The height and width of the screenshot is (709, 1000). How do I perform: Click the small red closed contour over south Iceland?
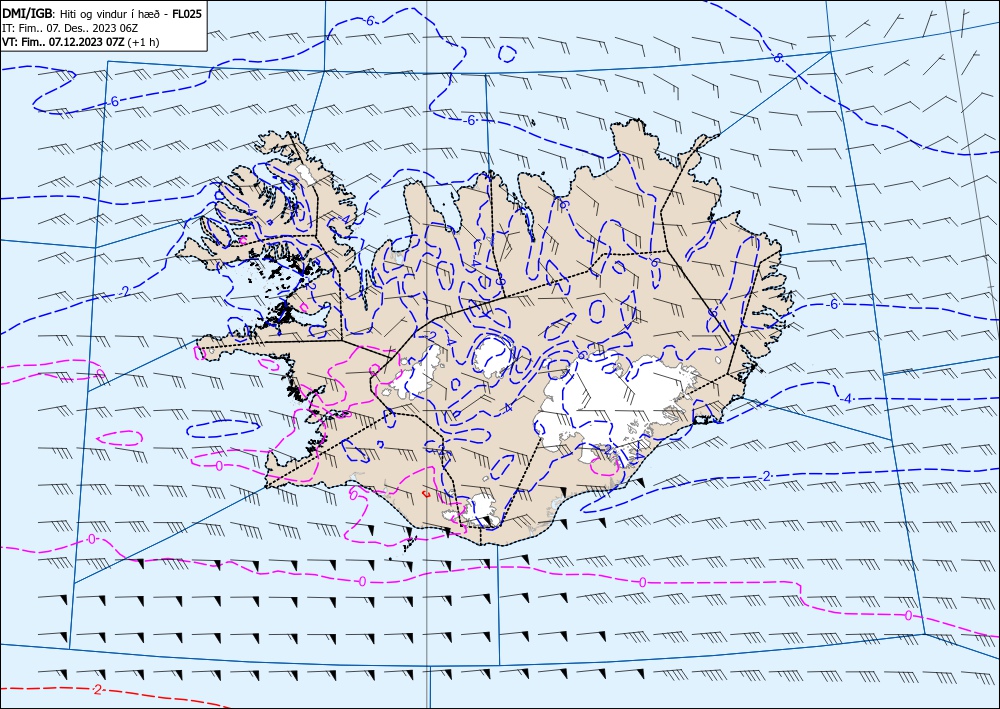click(x=427, y=493)
